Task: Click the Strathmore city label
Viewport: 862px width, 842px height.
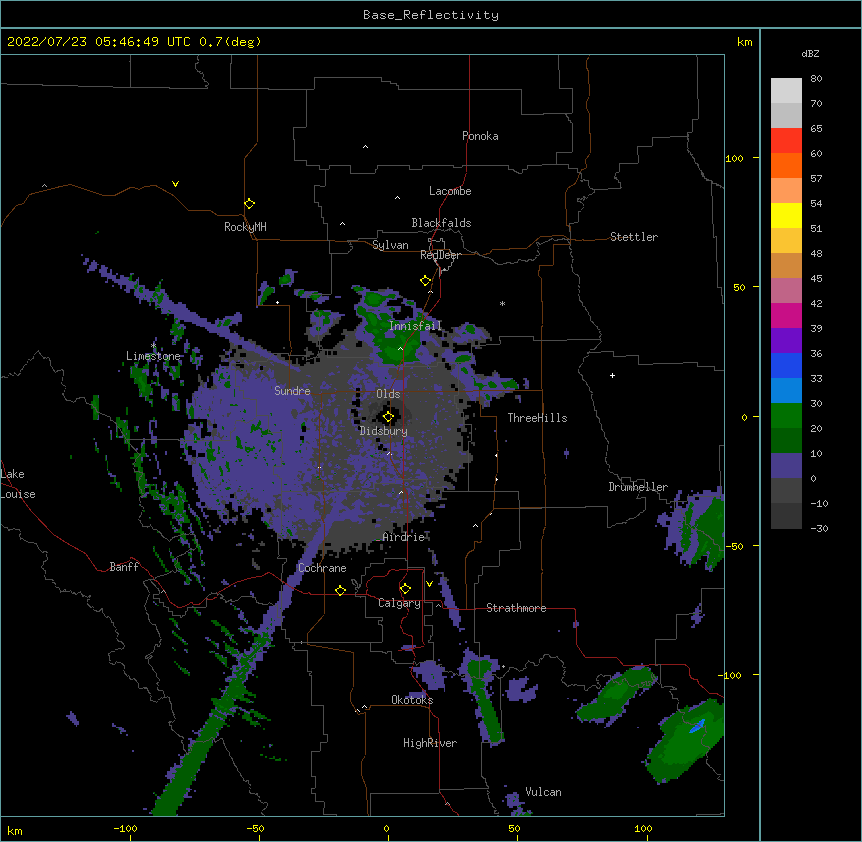Action: pos(516,608)
